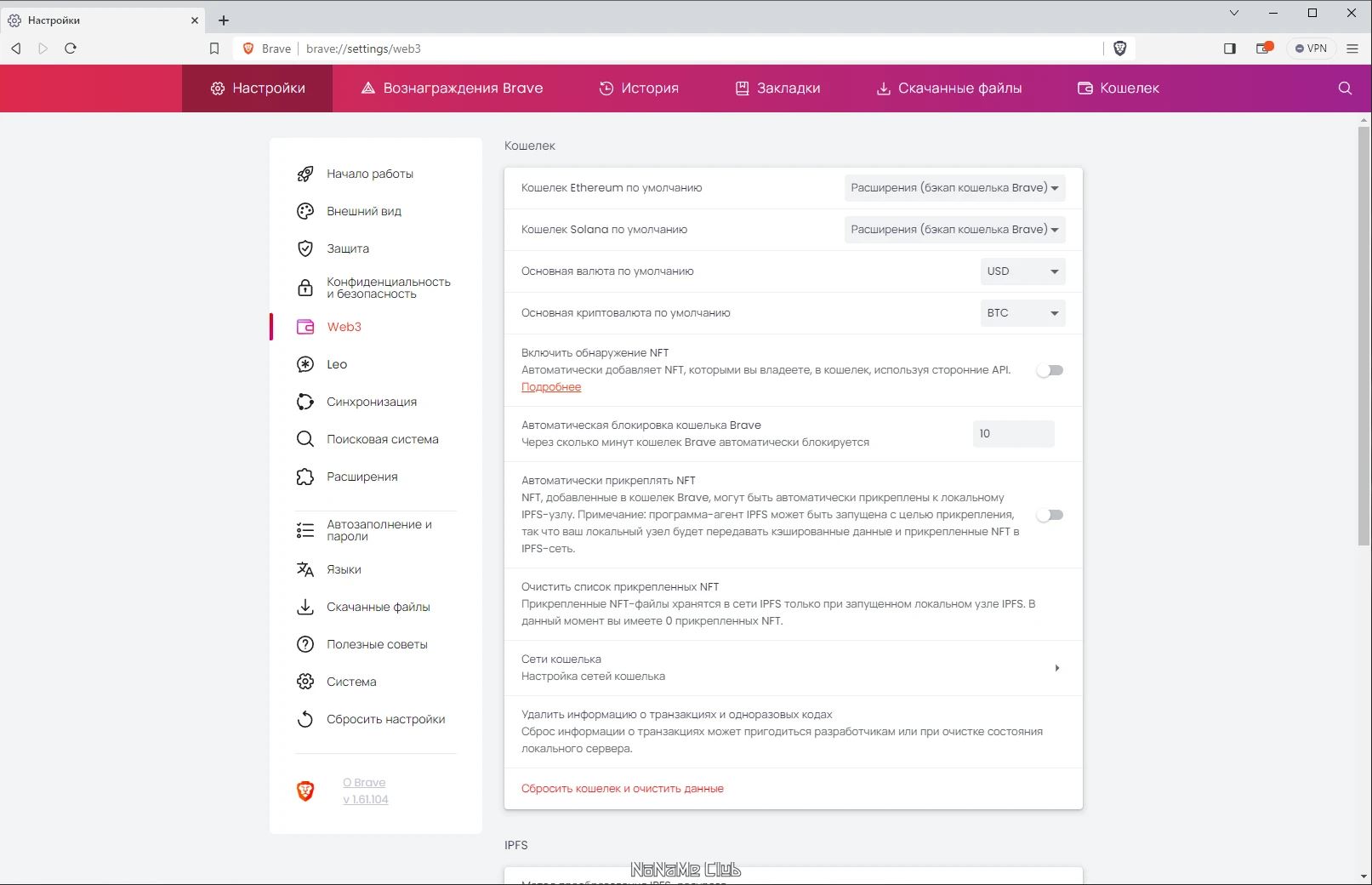Open Скачанные файлы header tab

click(x=949, y=88)
